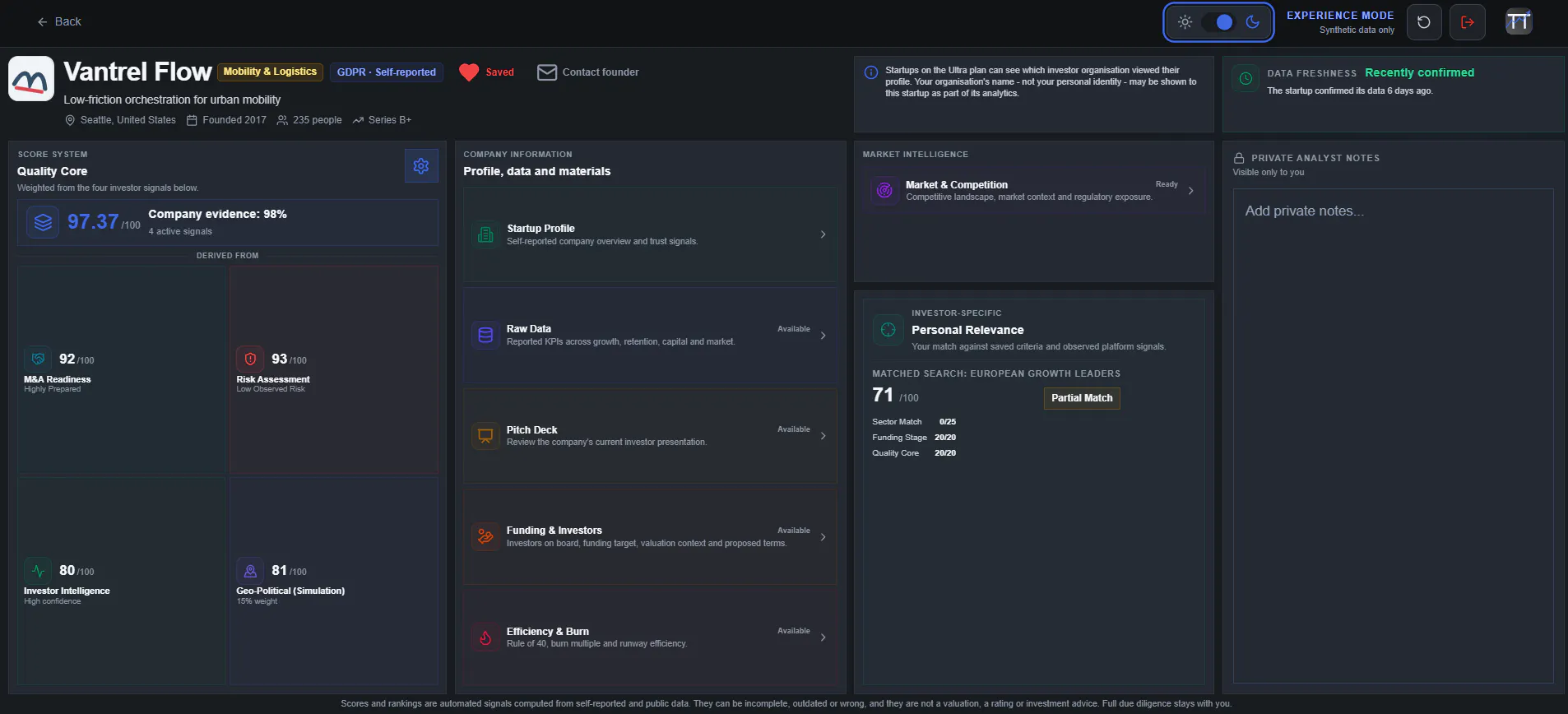Open Quality Core score settings gear
The height and width of the screenshot is (714, 1568).
421,166
